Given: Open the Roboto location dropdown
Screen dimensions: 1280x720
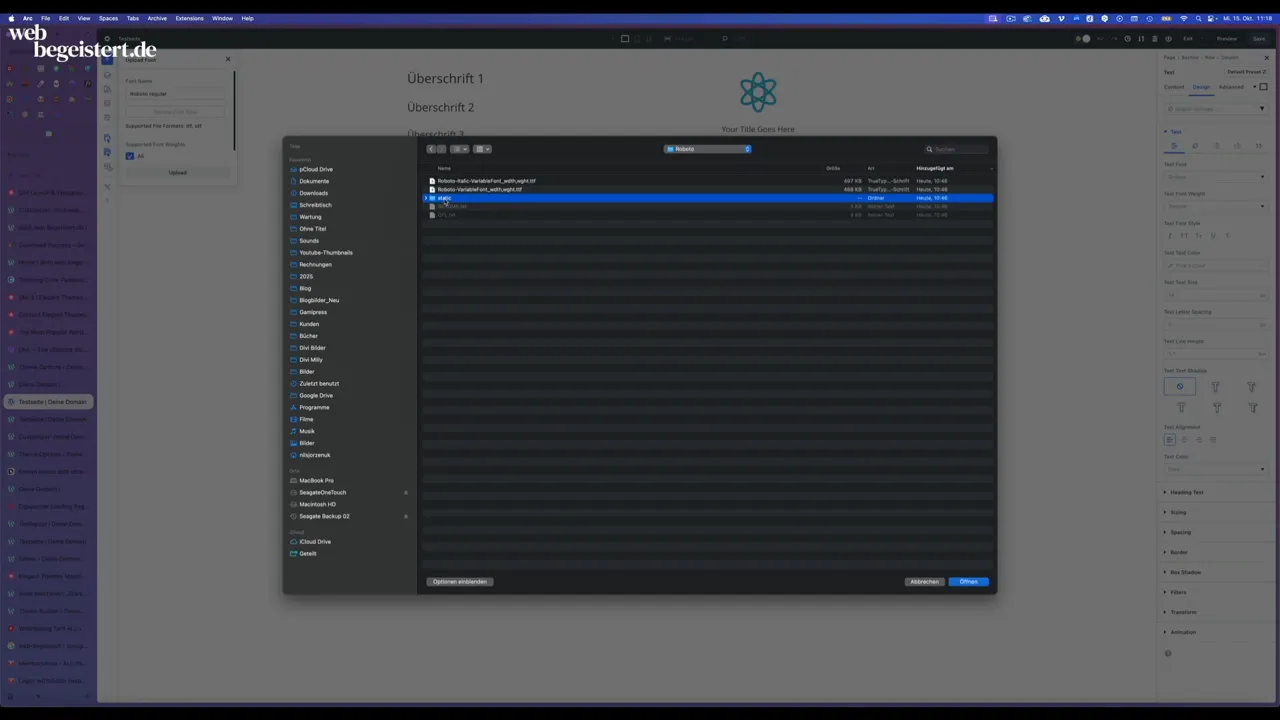Looking at the screenshot, I should (x=707, y=149).
